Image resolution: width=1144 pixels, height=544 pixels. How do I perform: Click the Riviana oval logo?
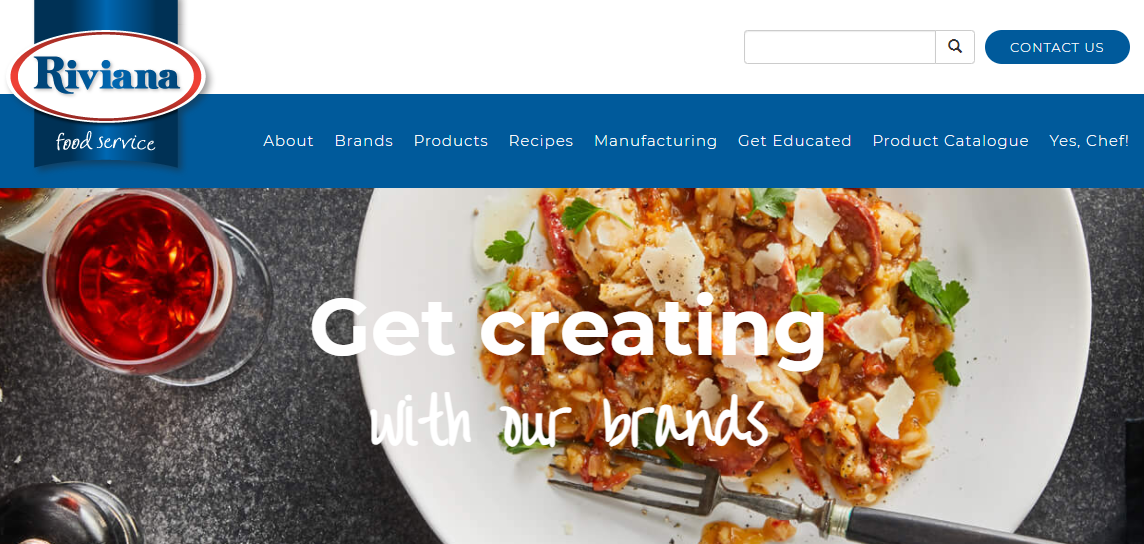click(107, 76)
